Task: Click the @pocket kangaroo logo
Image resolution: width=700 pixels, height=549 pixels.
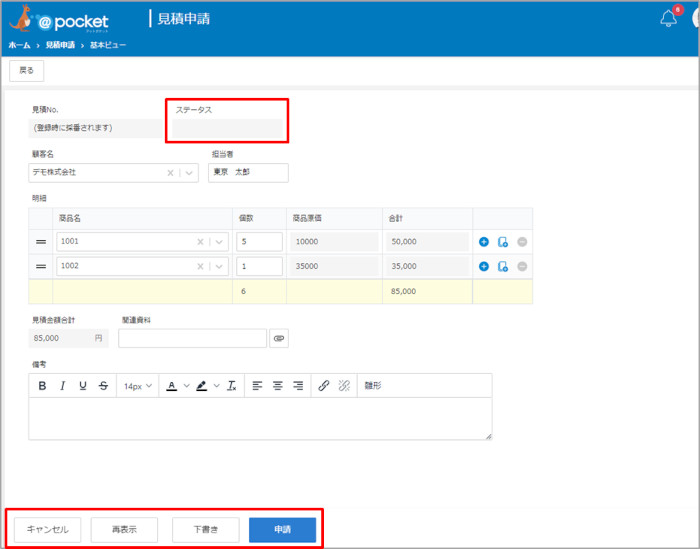Action: [58, 19]
